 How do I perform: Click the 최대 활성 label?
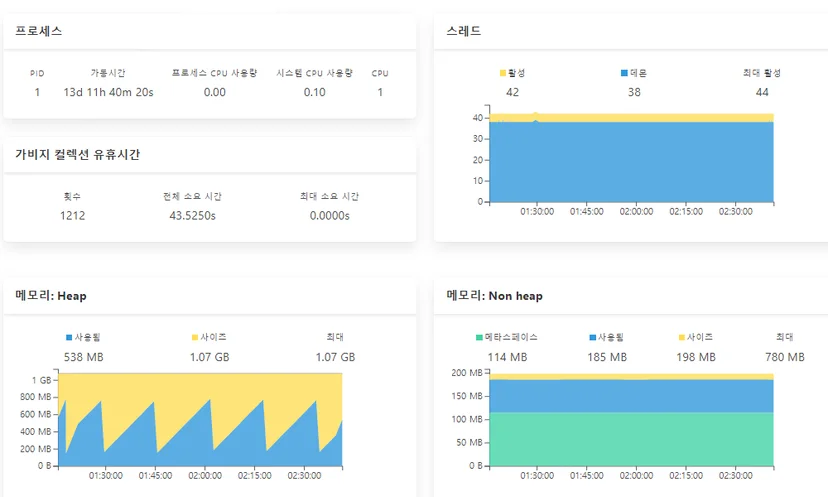[761, 73]
